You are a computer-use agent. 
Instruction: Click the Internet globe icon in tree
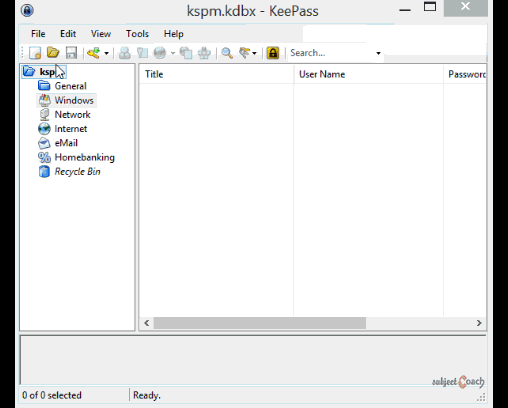pos(44,129)
